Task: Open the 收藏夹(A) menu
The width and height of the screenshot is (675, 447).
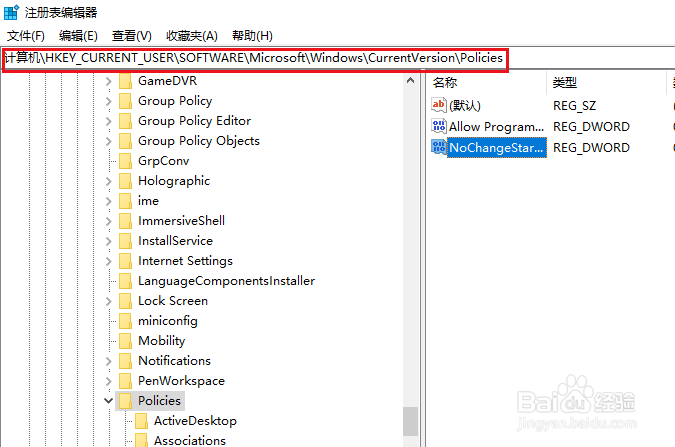Action: point(192,36)
